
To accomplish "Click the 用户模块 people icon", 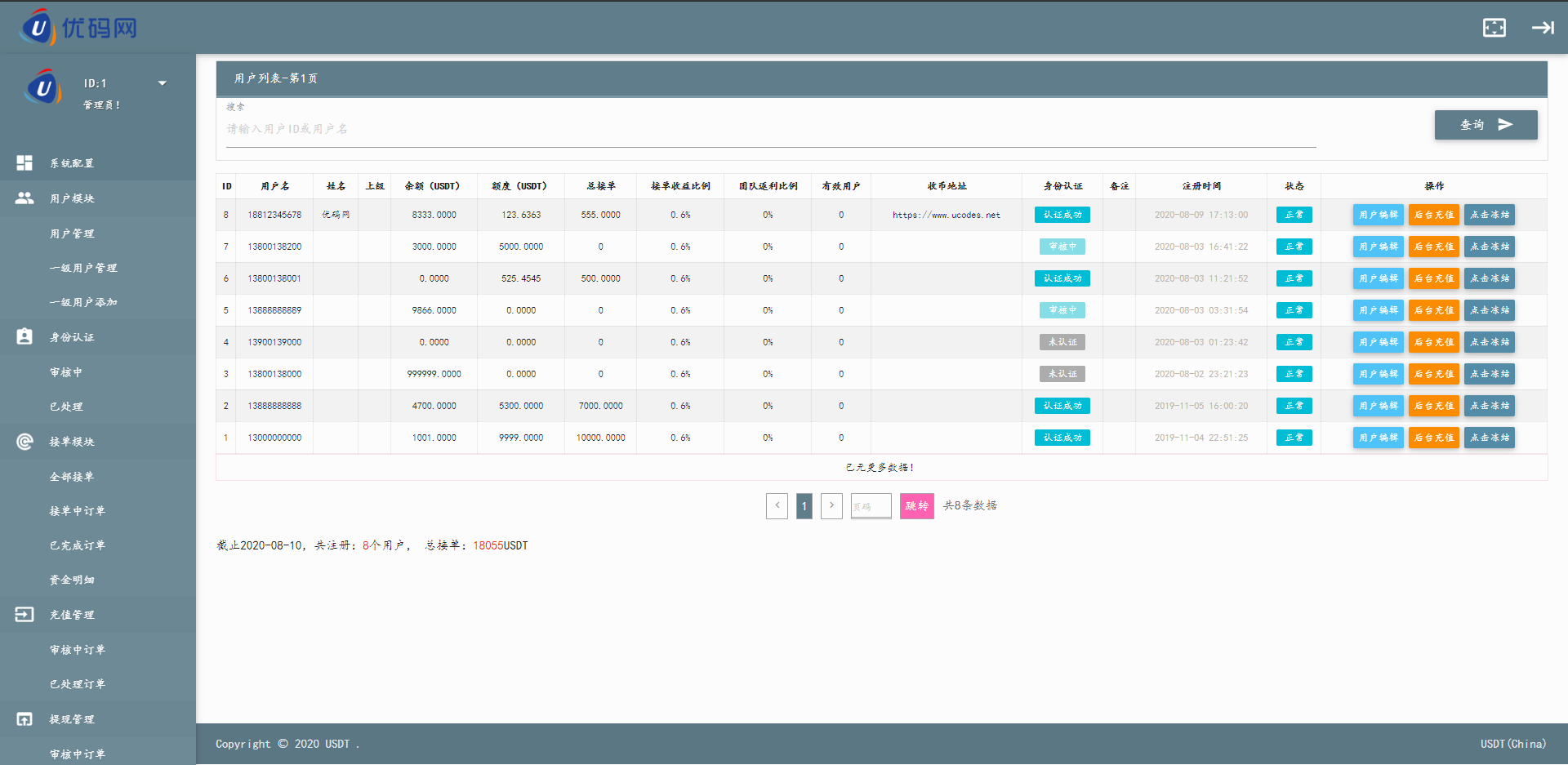I will pos(24,198).
